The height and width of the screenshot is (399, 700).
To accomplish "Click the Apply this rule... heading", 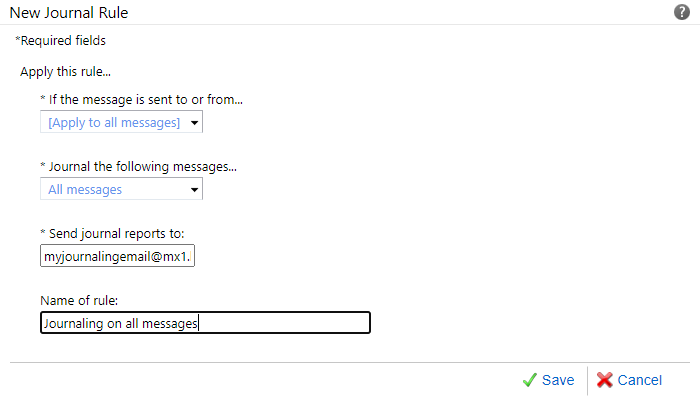I will (65, 71).
